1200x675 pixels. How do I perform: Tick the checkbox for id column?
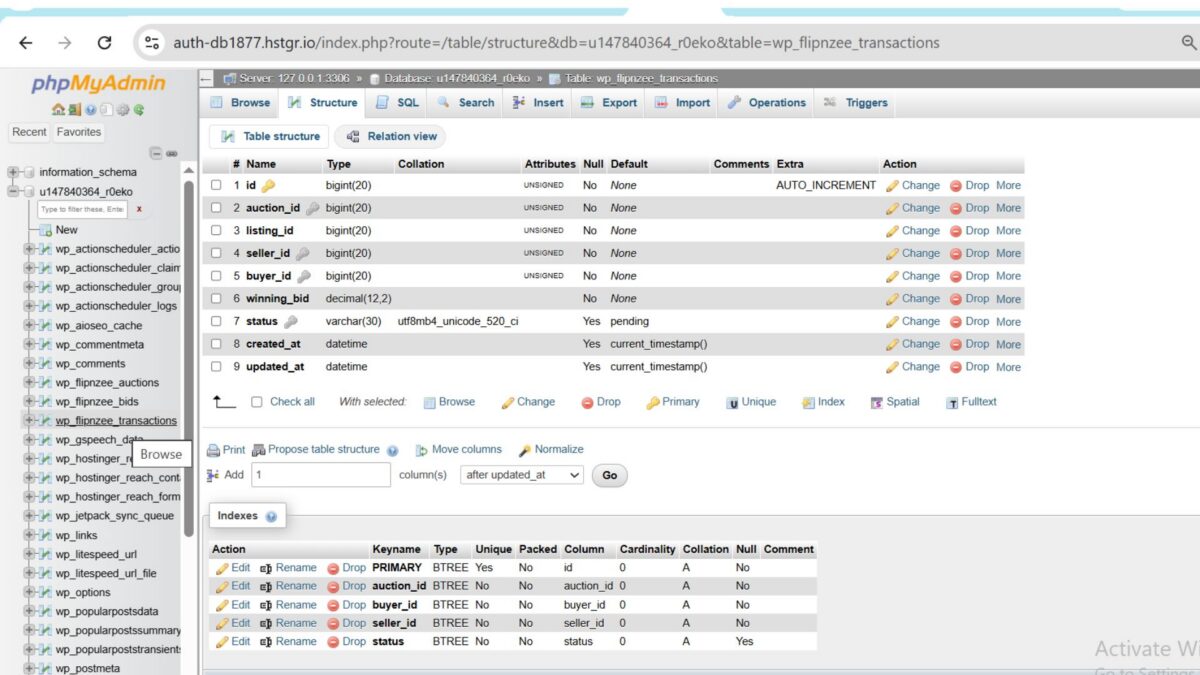tap(216, 185)
